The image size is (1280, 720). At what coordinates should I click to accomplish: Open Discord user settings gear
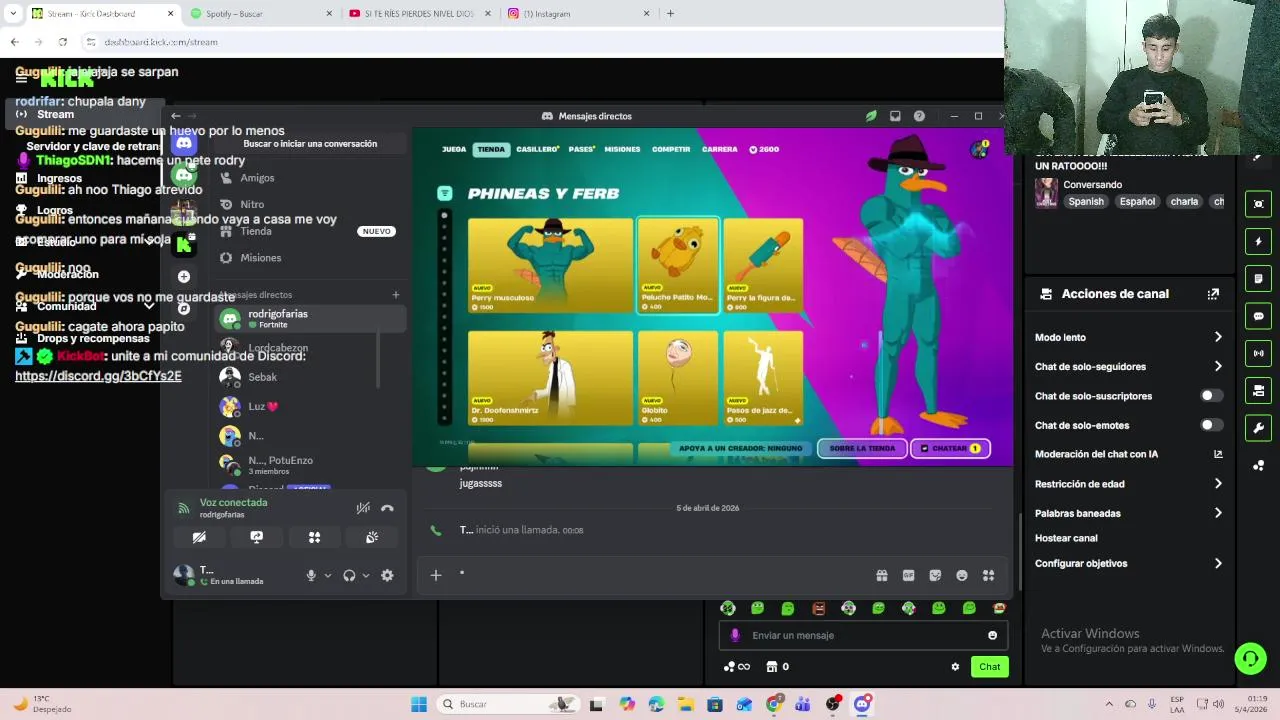387,575
